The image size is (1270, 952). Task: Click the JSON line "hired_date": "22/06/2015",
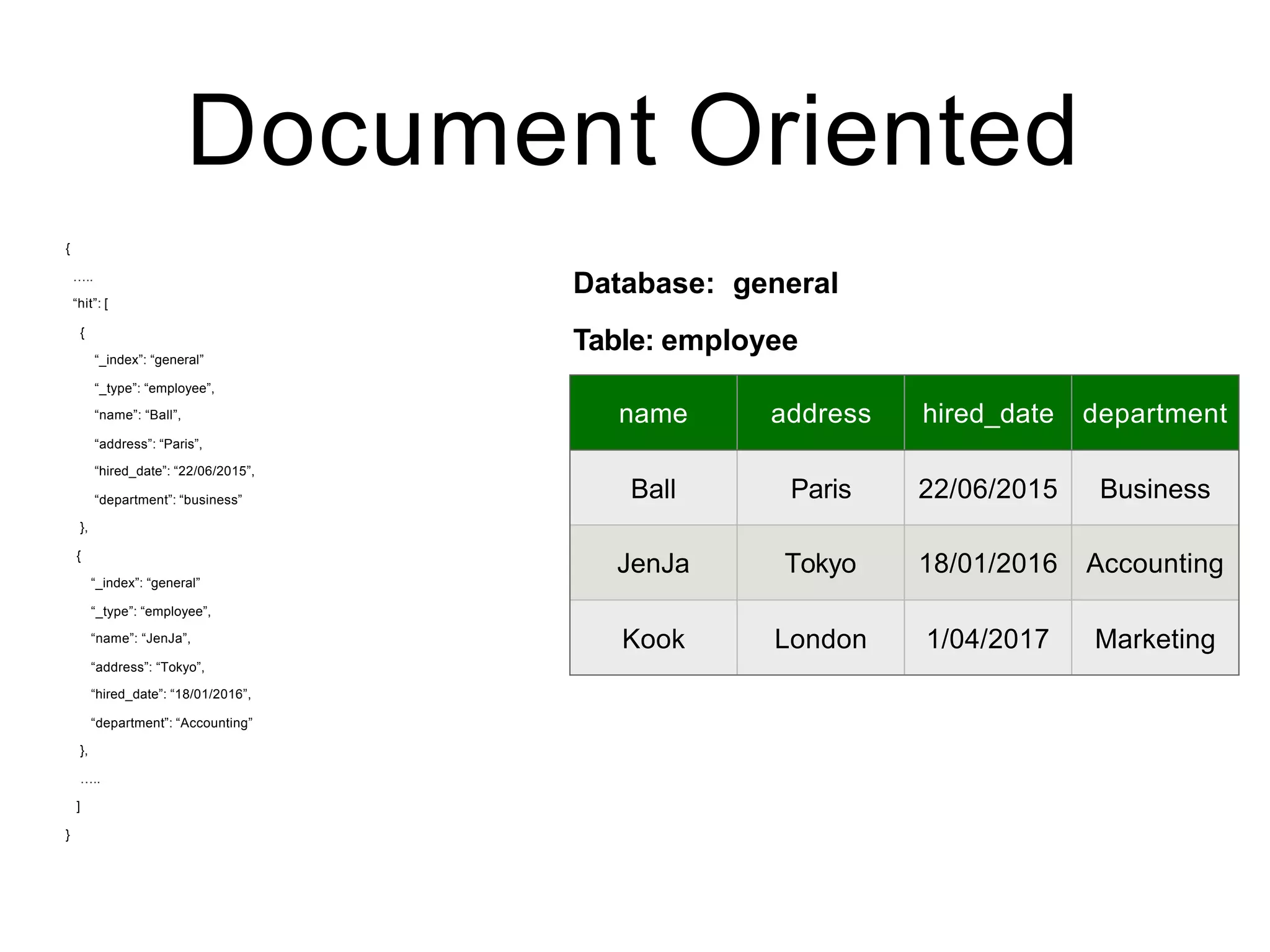(174, 472)
